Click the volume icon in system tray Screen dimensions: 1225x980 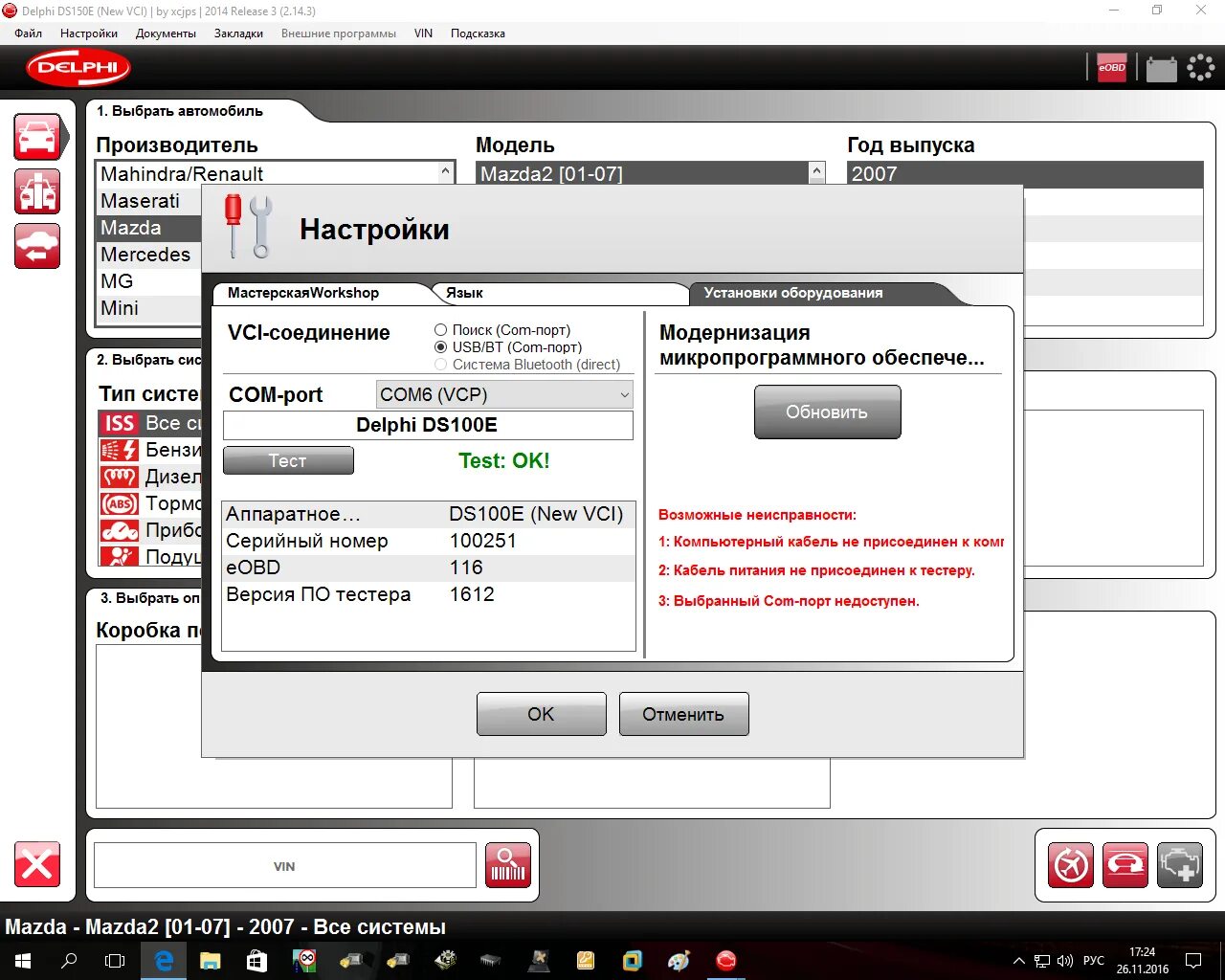1064,961
